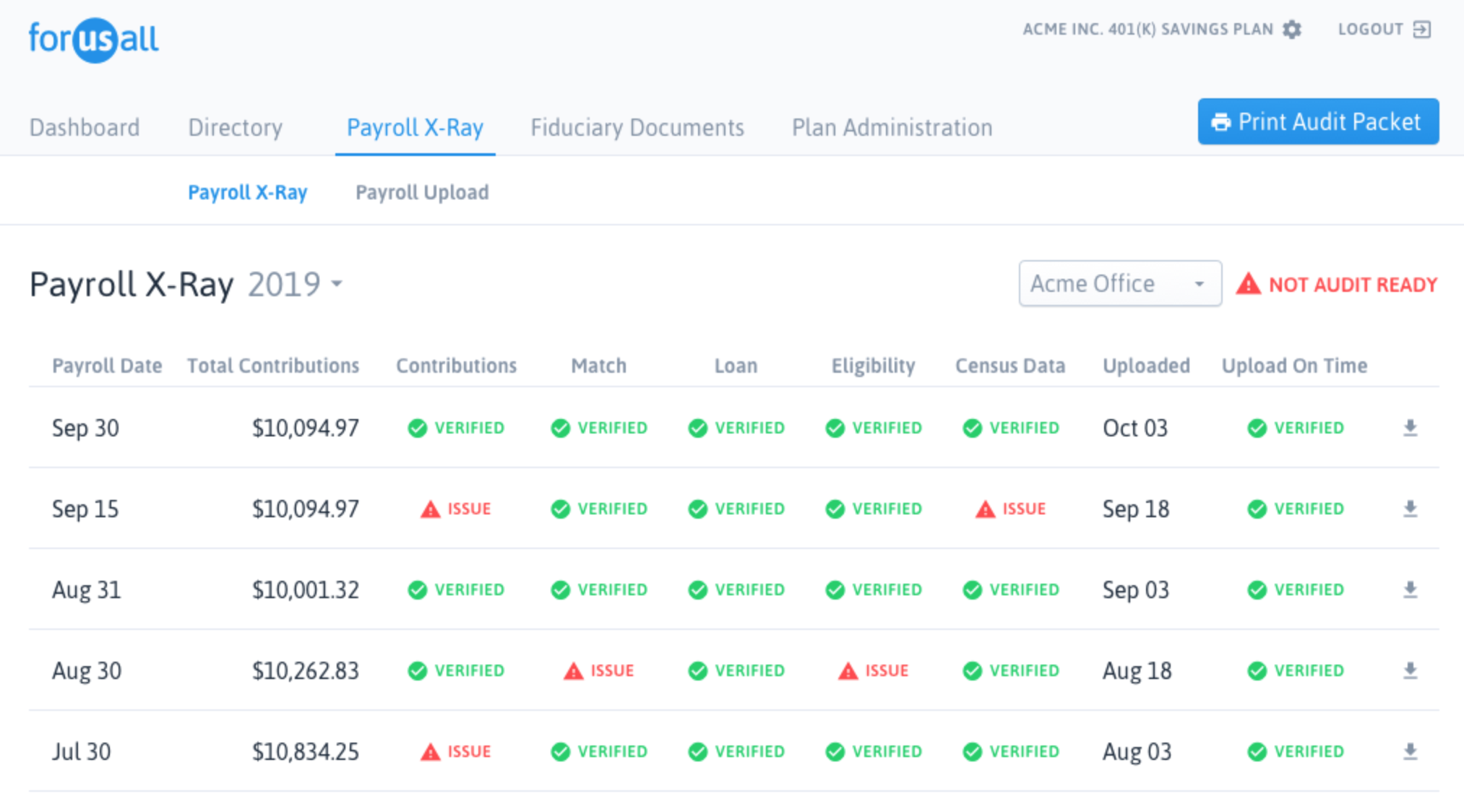Click the Sep 15 Census Data issue

click(1010, 509)
